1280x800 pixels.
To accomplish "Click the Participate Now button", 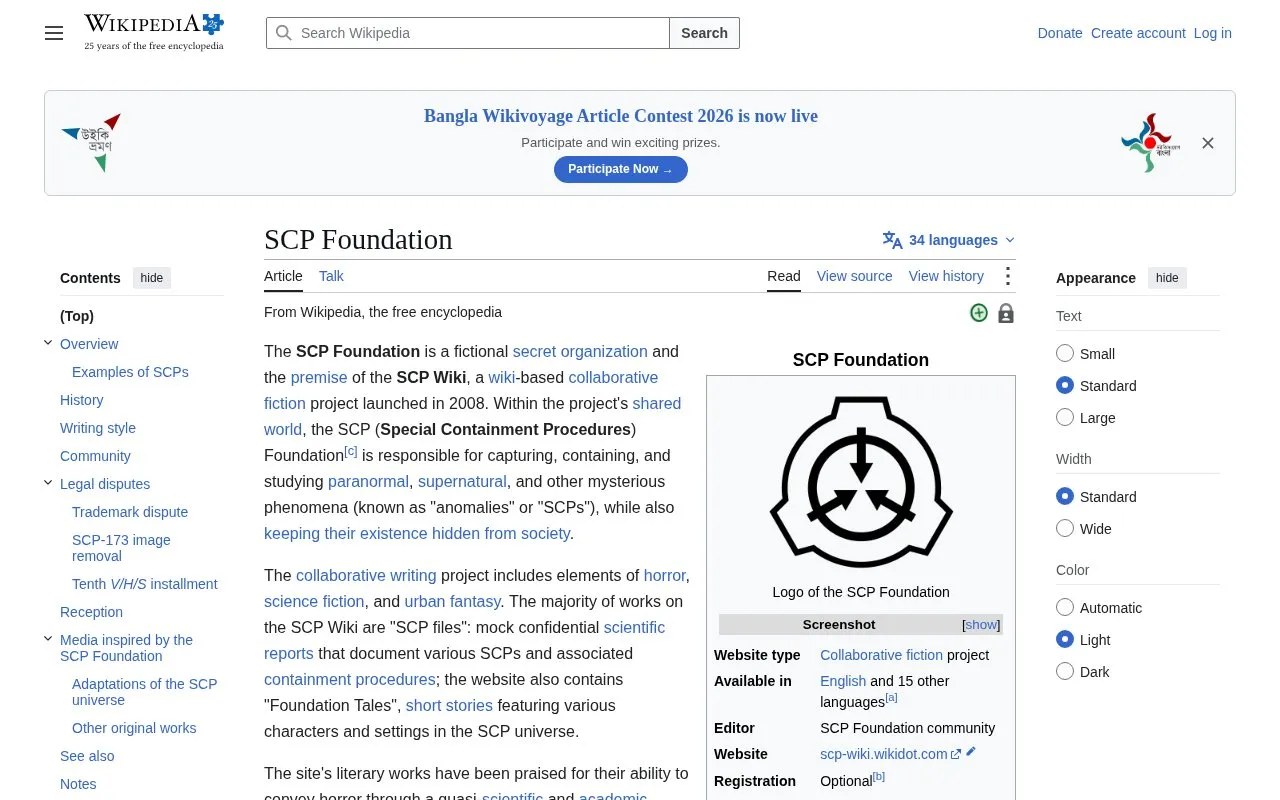I will click(x=621, y=169).
